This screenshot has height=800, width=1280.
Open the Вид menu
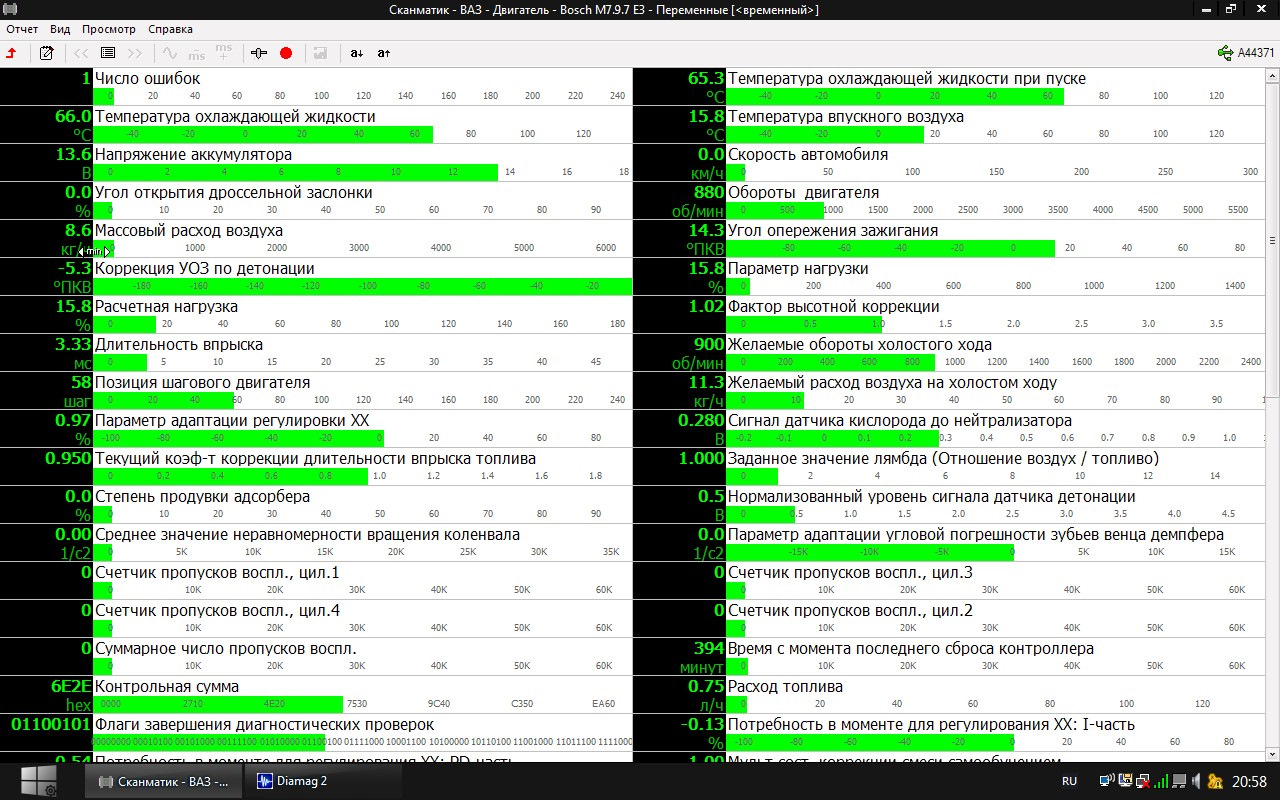tap(60, 29)
